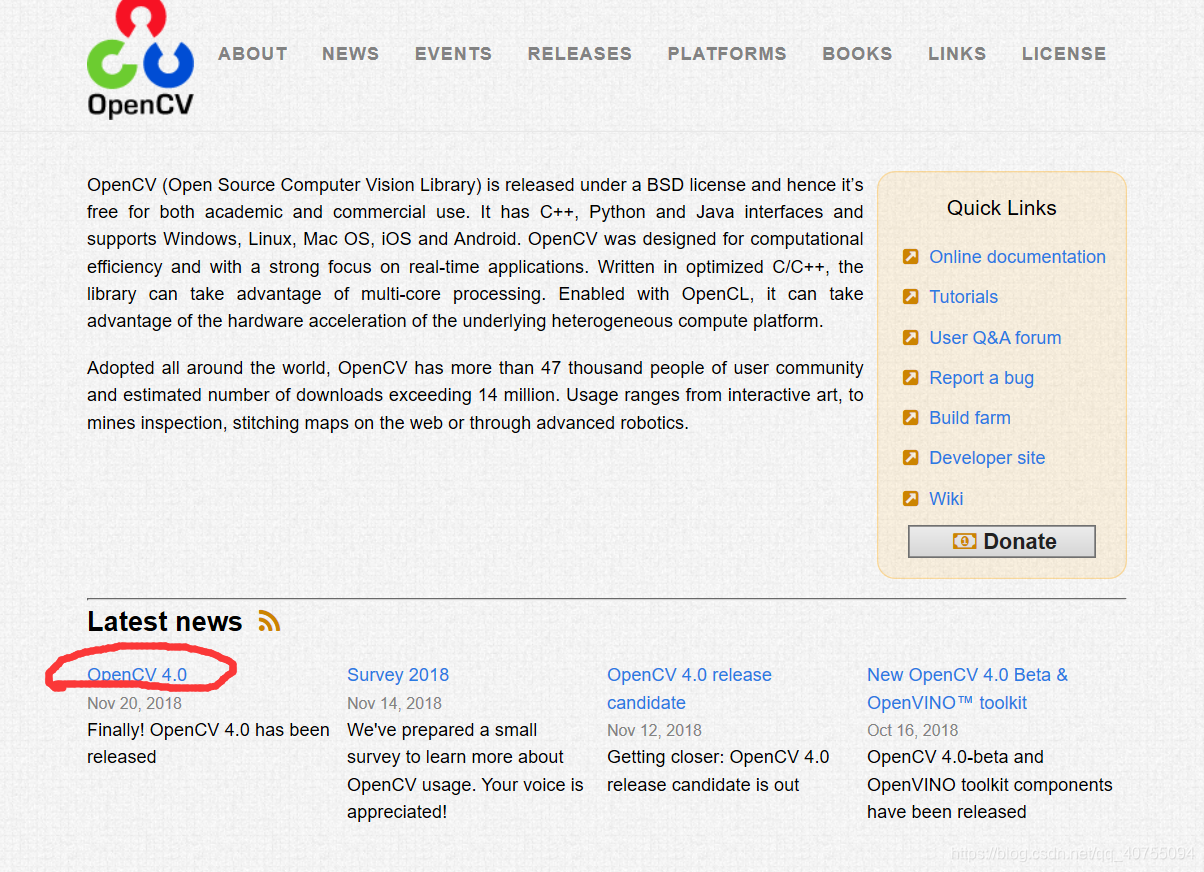The width and height of the screenshot is (1204, 872).
Task: Click the arrow icon beside Report a bug
Action: click(910, 378)
